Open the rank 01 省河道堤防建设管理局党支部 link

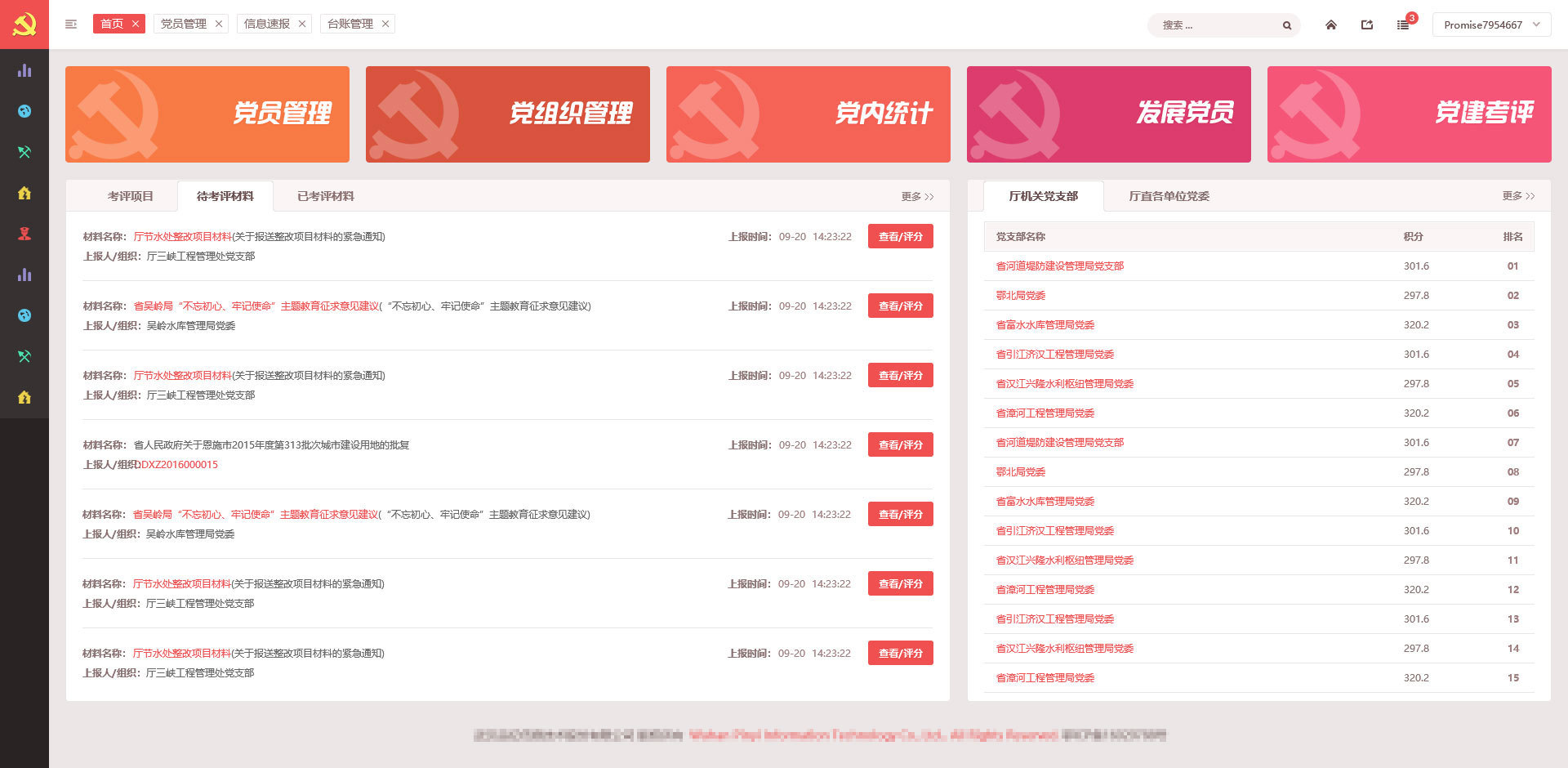pos(1059,266)
